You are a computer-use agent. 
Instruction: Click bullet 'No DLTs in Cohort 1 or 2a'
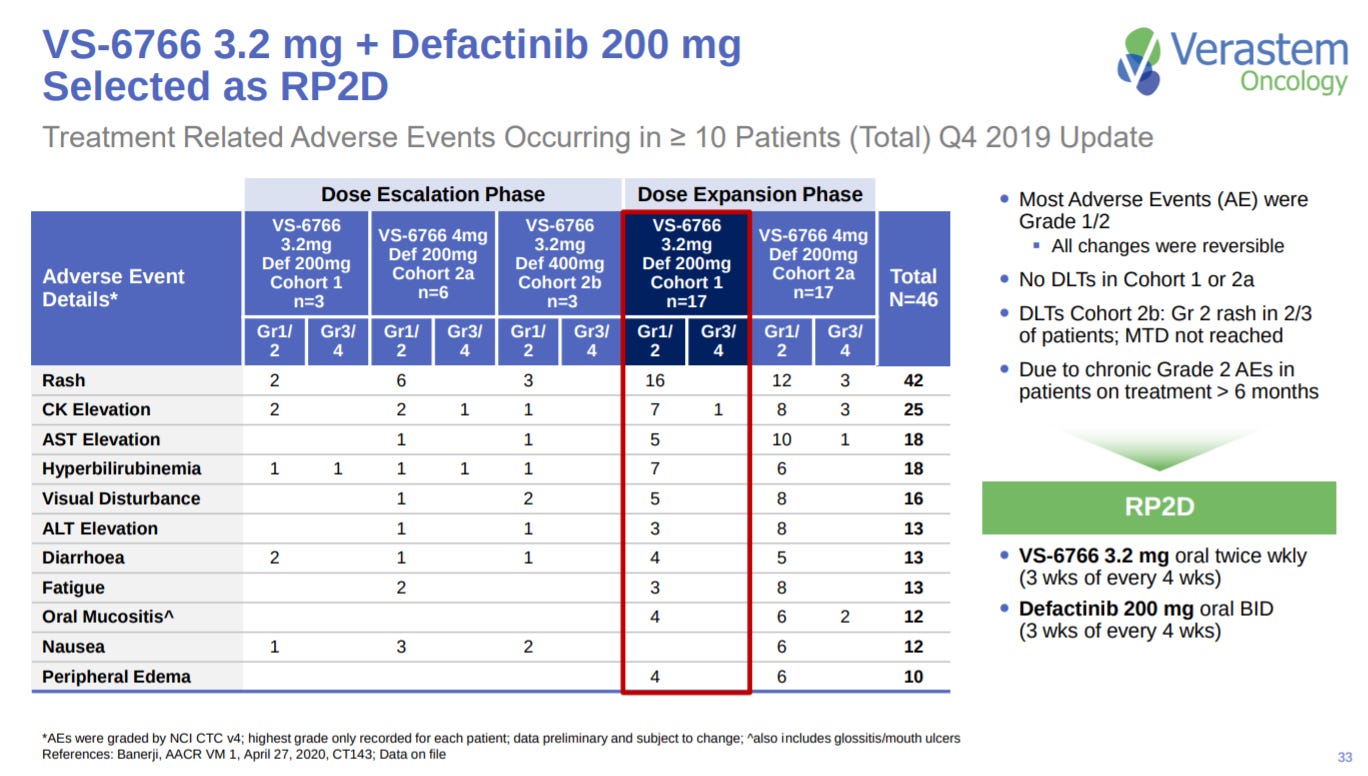click(1127, 280)
